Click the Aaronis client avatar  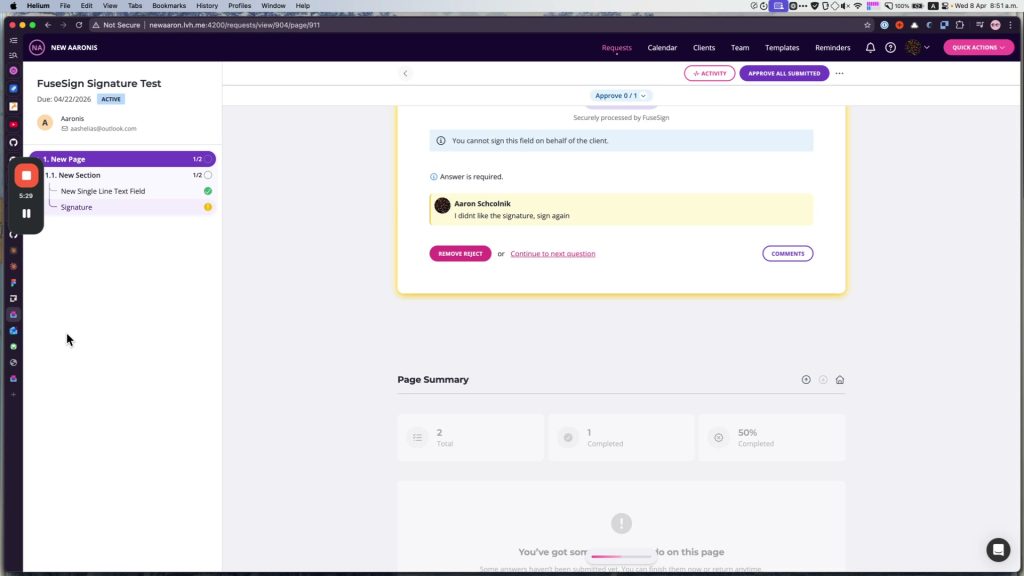point(45,122)
